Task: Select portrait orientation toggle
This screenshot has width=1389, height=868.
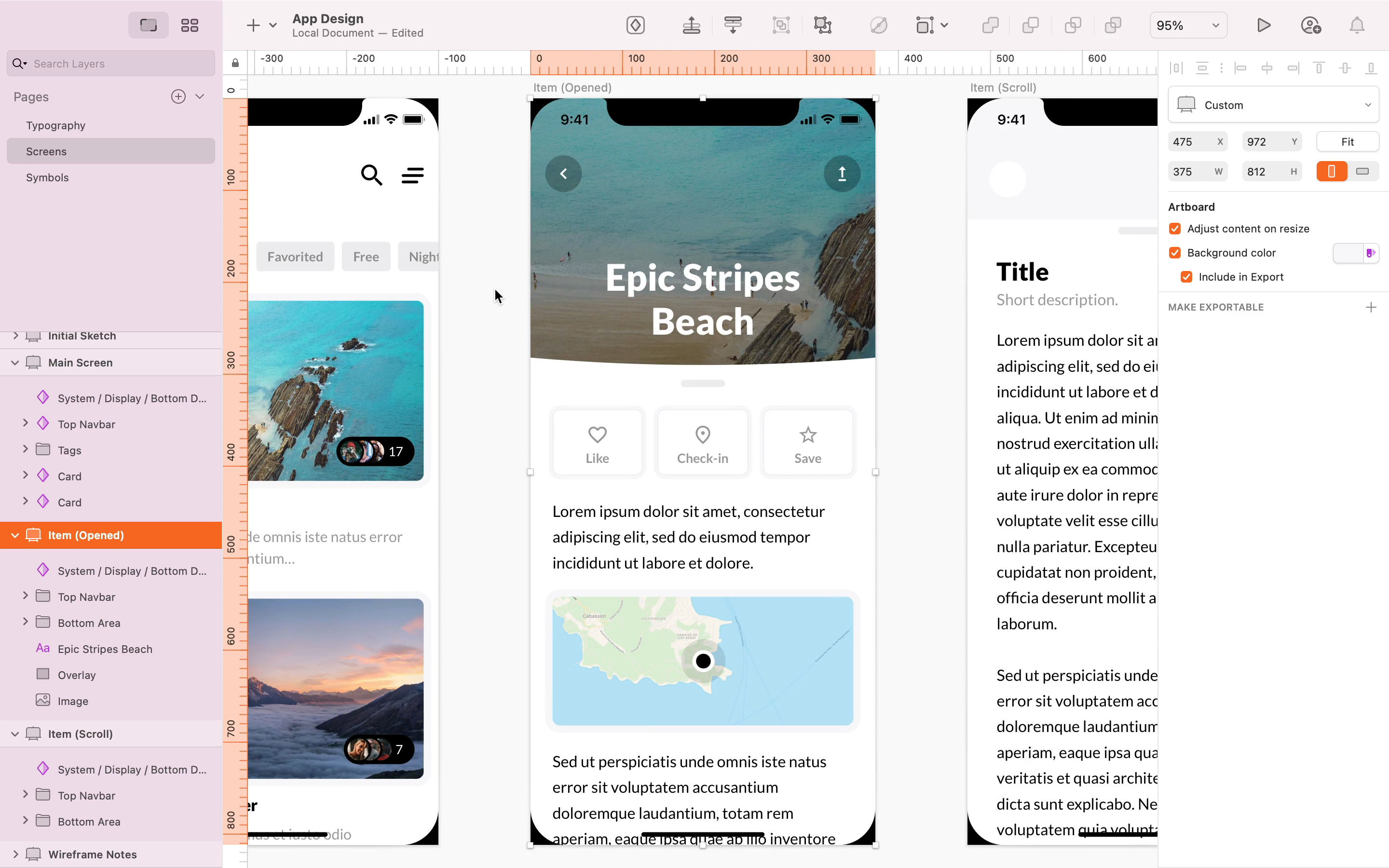Action: point(1332,171)
